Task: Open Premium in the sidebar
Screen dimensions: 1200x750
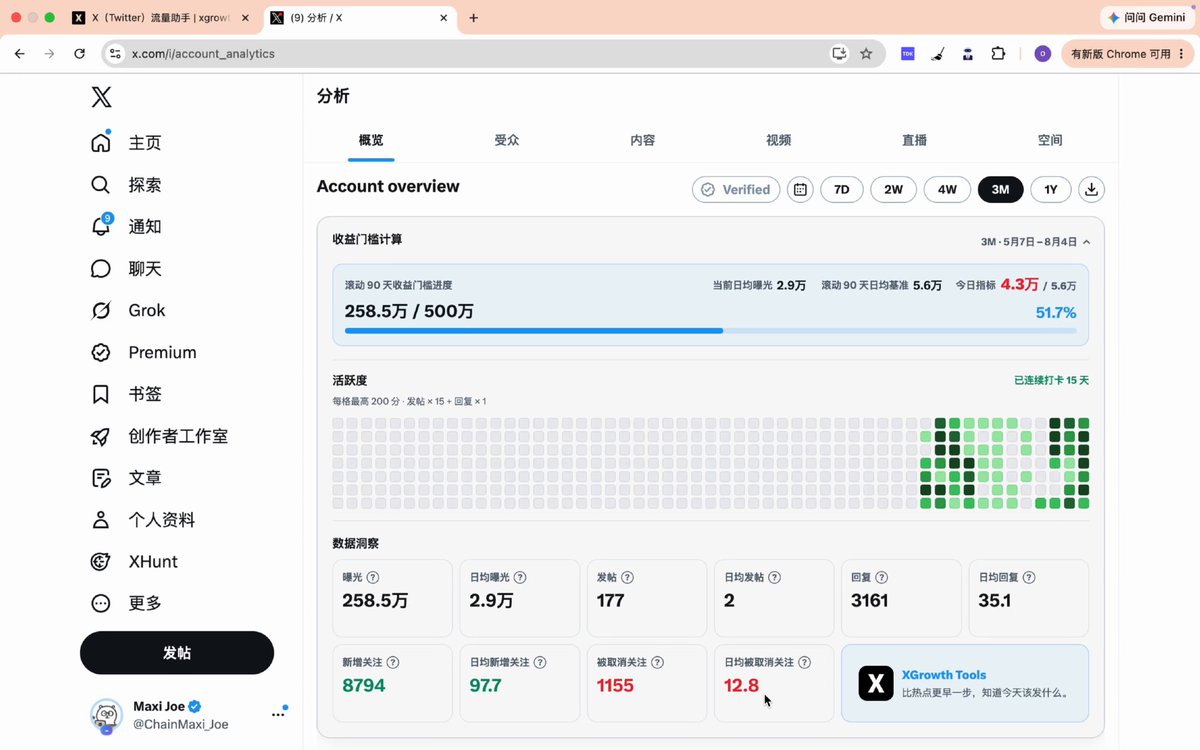Action: click(x=143, y=353)
